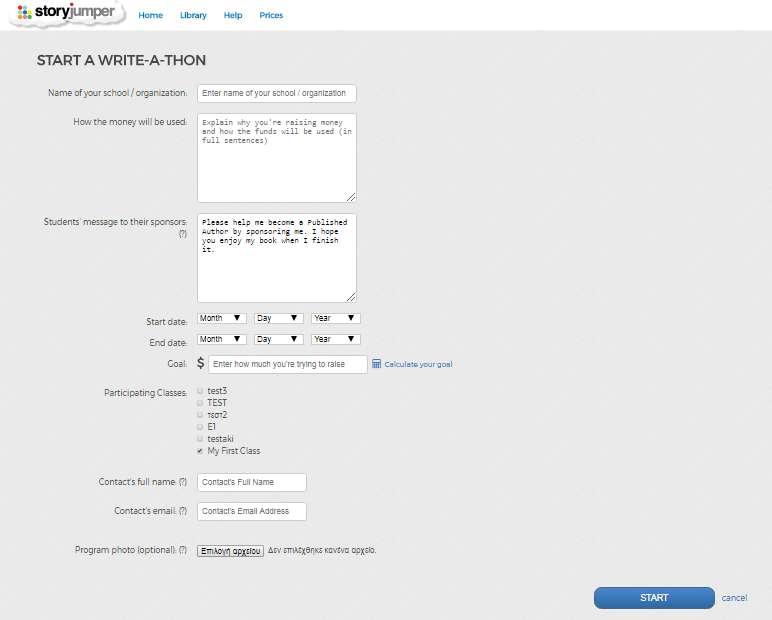Open the Start date Year dropdown
Viewport: 772px width, 620px height.
[336, 318]
